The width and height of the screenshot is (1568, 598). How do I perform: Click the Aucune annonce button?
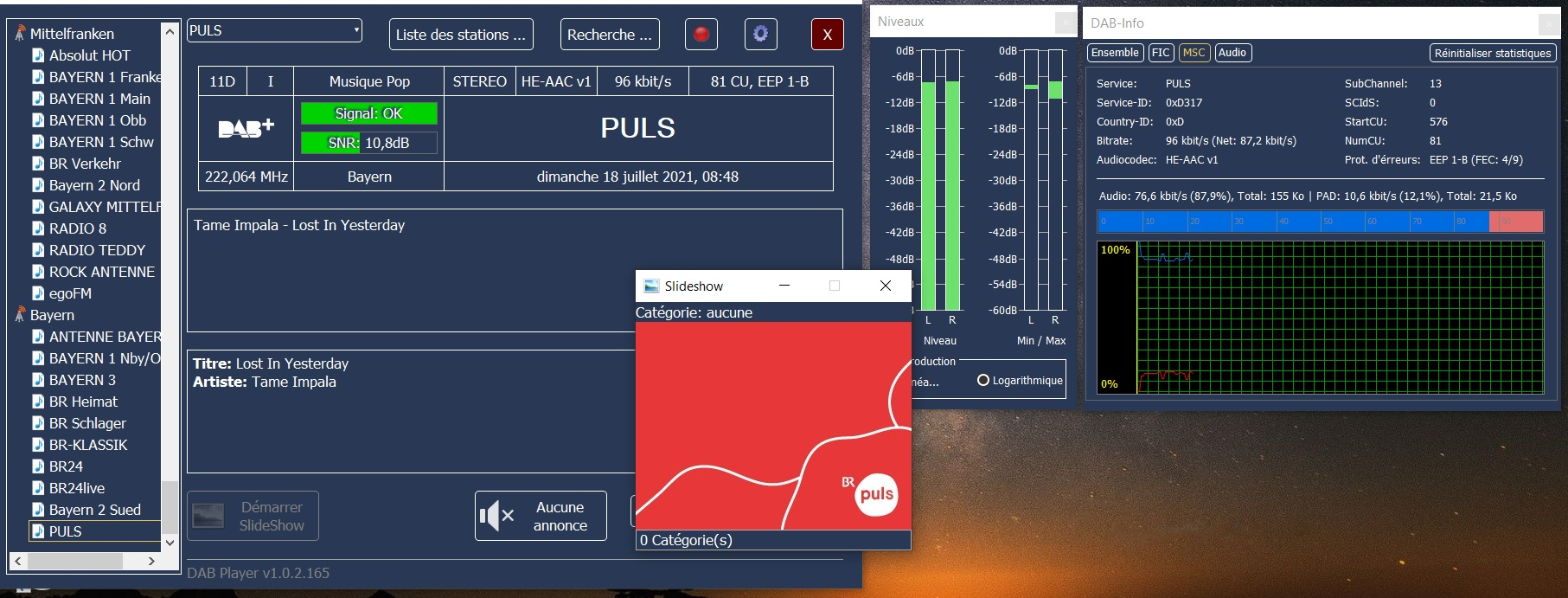click(x=541, y=516)
